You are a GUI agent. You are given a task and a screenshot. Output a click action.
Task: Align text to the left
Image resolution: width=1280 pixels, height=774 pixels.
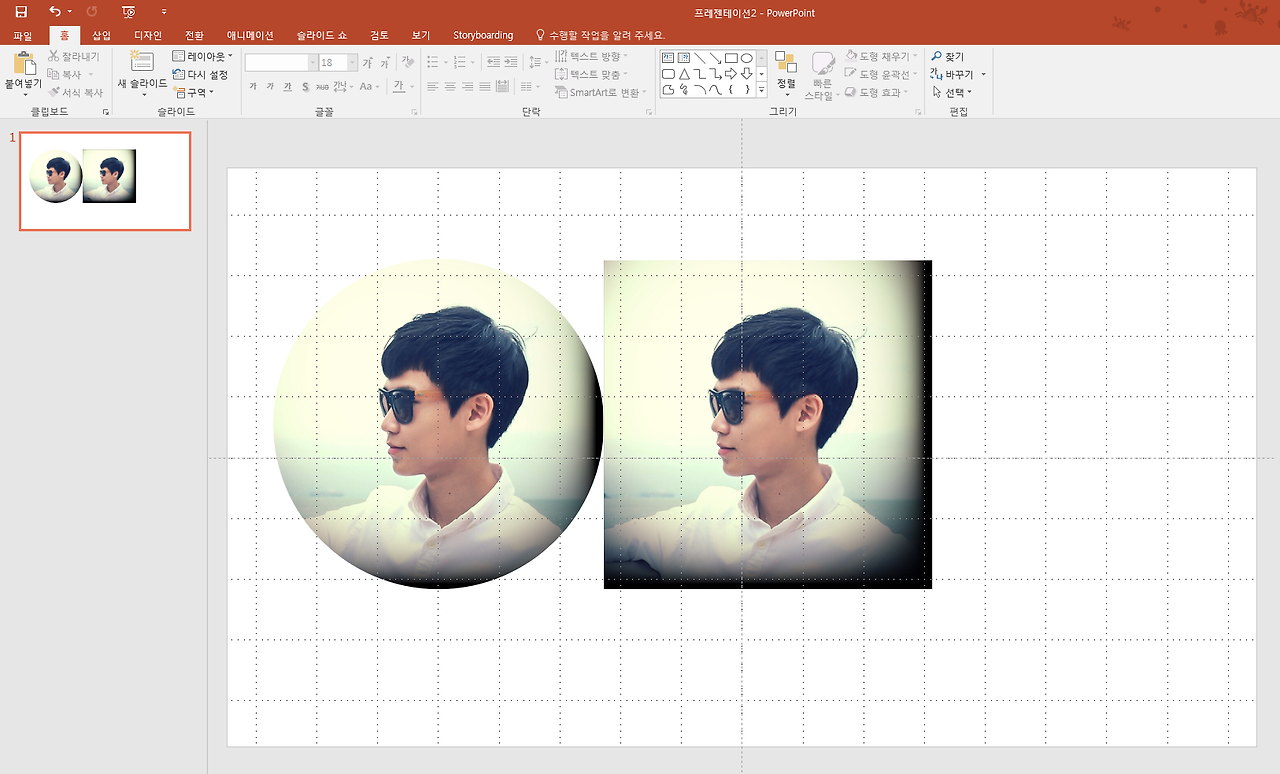[x=433, y=87]
